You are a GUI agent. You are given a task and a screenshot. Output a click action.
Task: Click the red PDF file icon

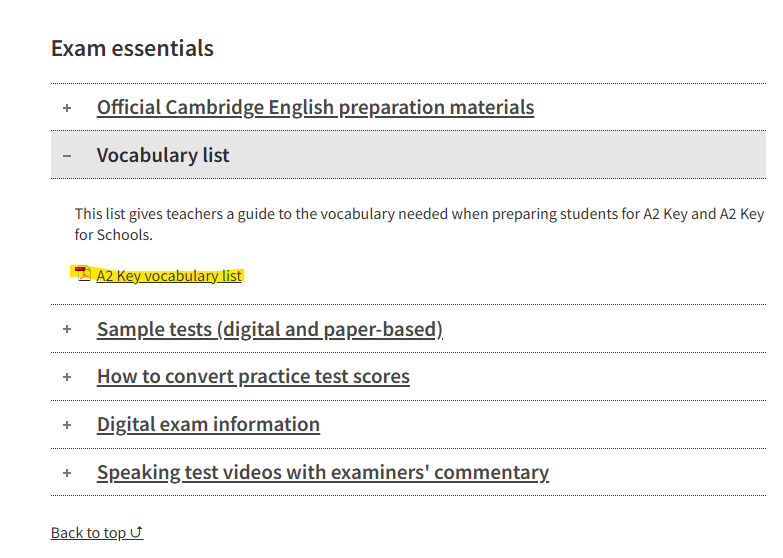(x=84, y=275)
